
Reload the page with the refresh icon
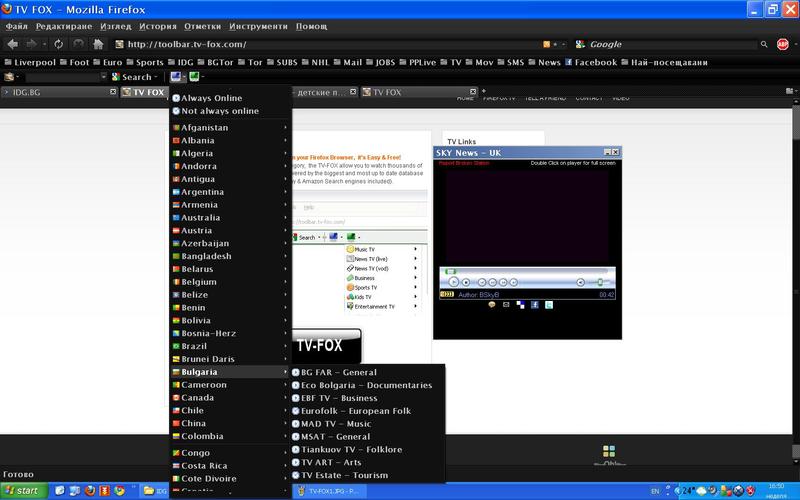click(59, 44)
